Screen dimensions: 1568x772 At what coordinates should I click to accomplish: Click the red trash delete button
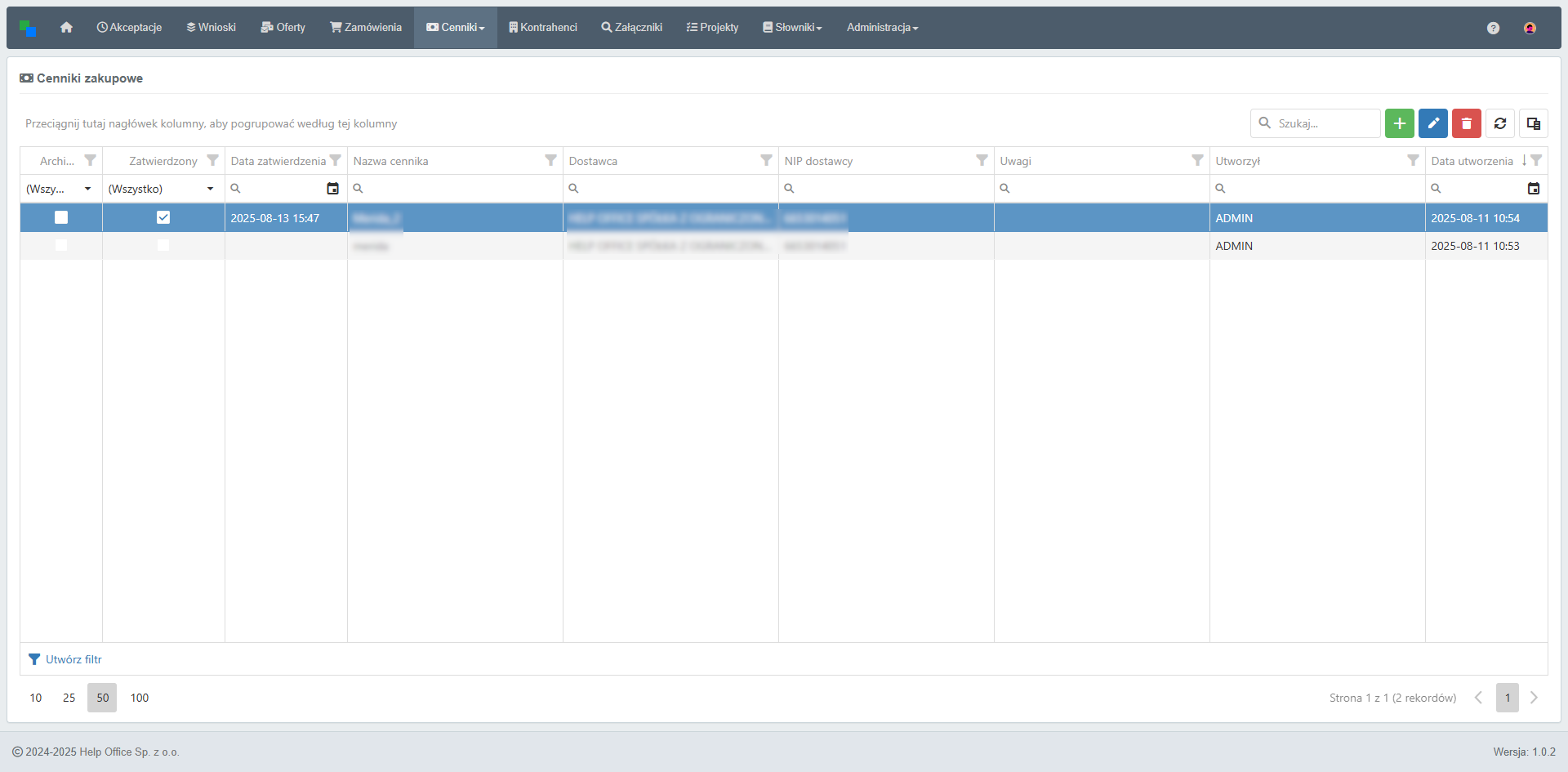(1466, 123)
